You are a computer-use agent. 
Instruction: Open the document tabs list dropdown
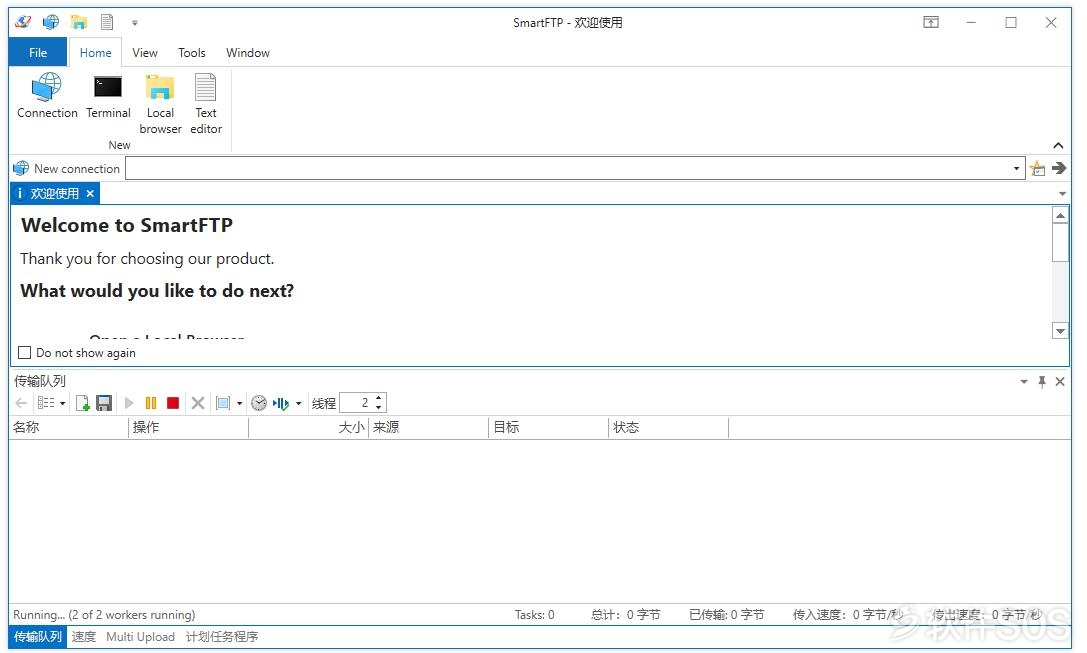click(x=1062, y=194)
